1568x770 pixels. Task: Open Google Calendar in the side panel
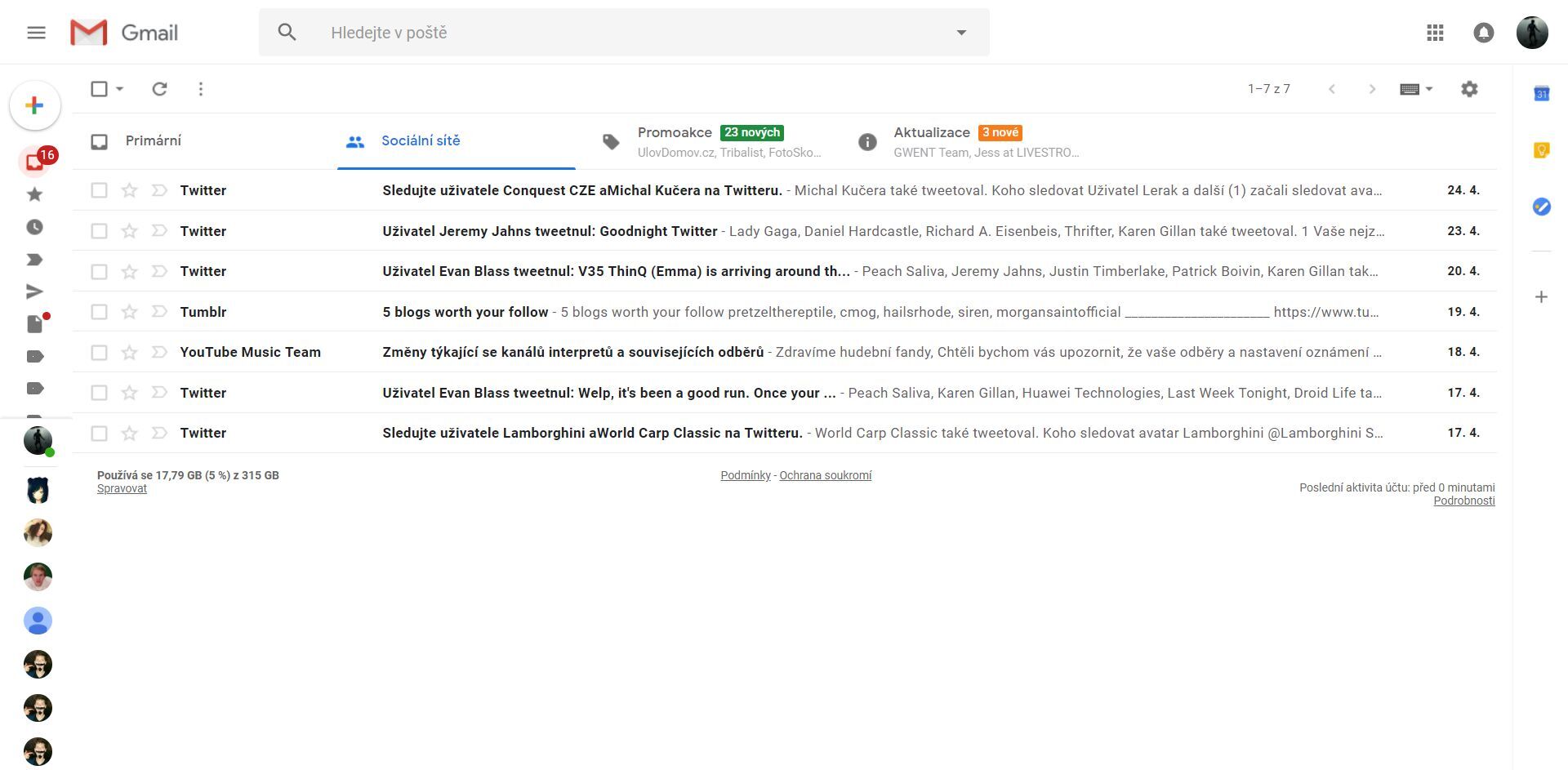(1541, 92)
